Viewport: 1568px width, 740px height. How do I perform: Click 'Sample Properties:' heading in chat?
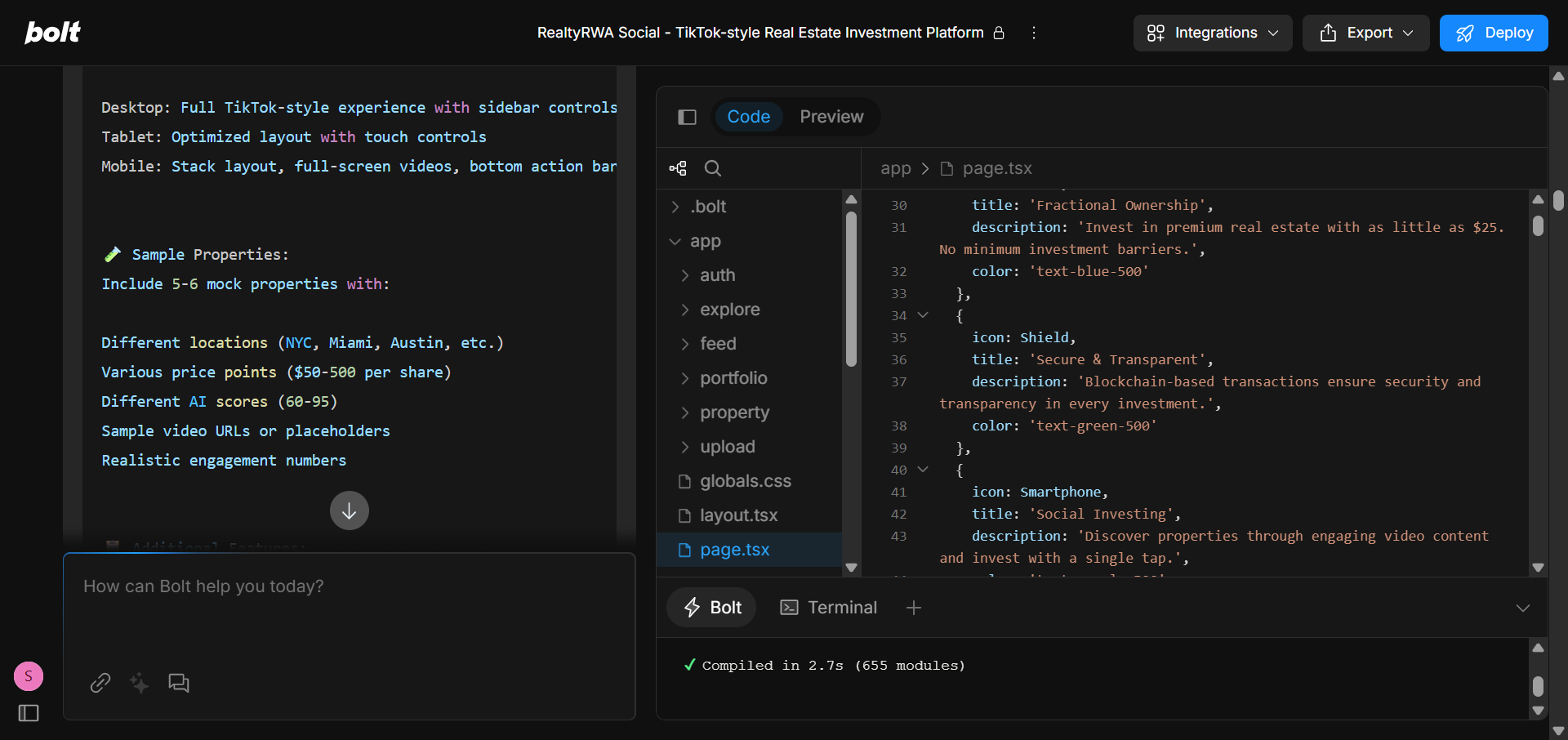(210, 255)
